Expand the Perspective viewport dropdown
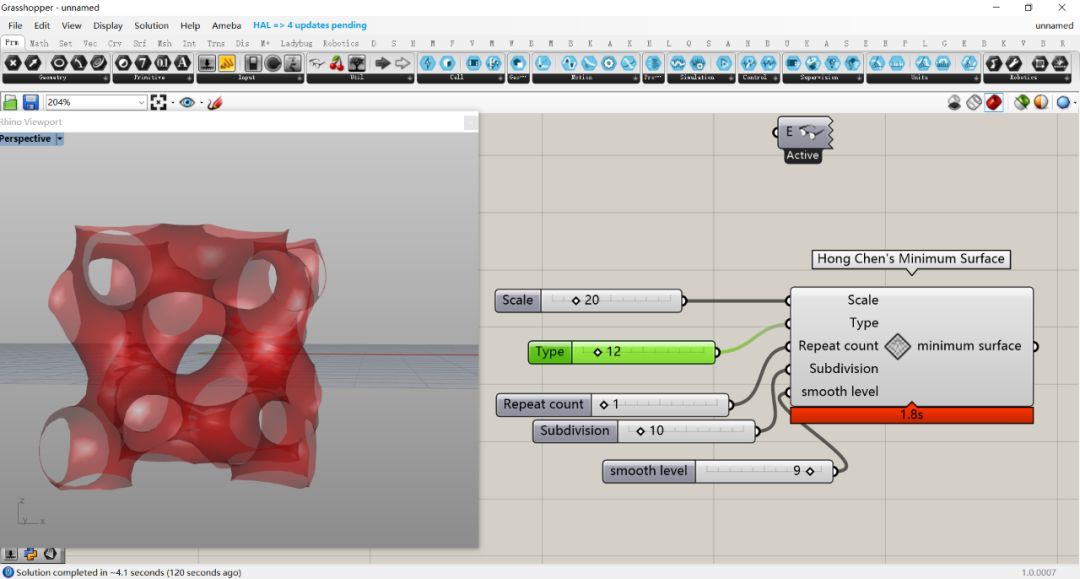The image size is (1080, 579). click(59, 139)
